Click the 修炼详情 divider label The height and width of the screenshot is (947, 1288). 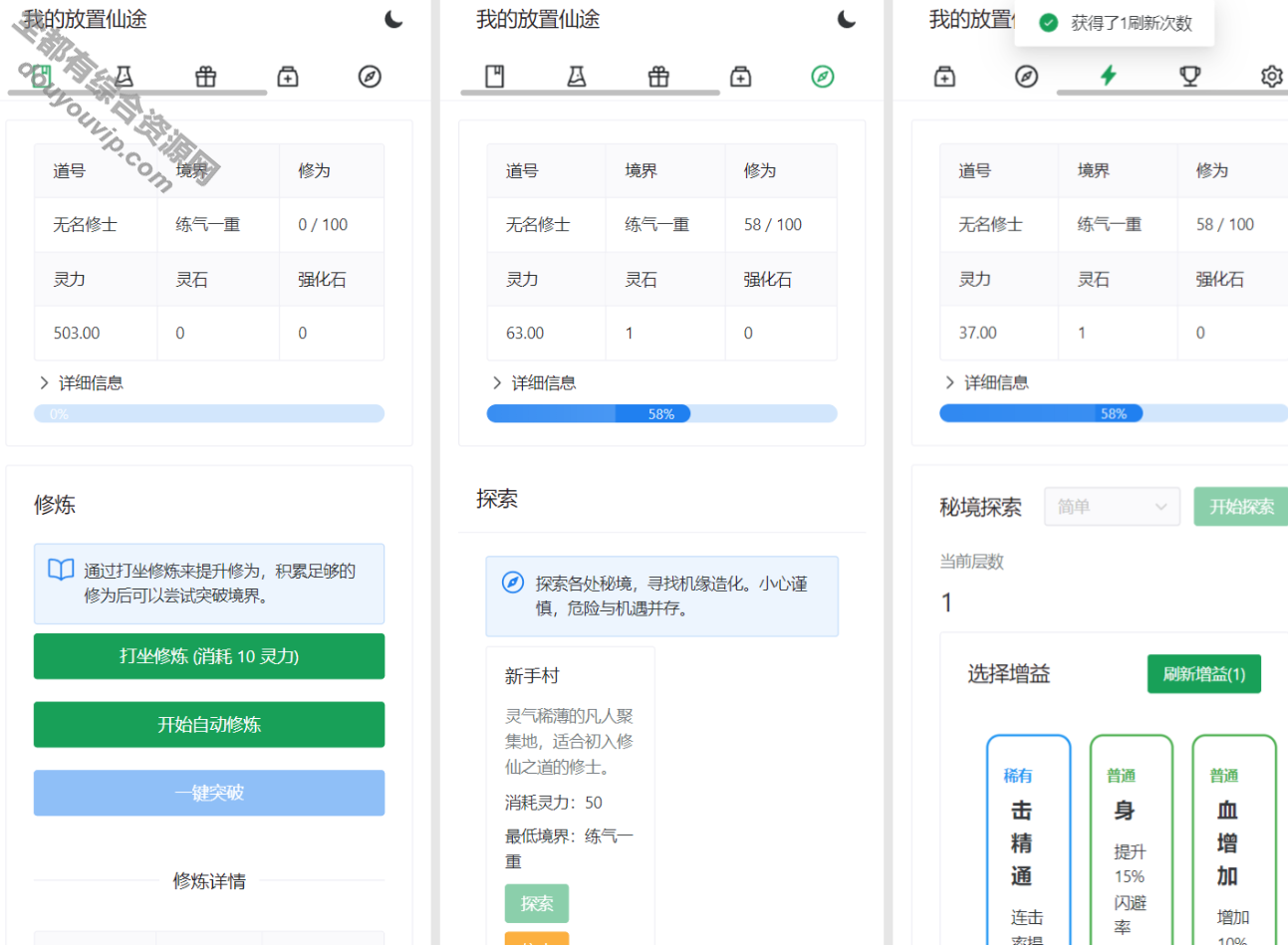pos(209,880)
